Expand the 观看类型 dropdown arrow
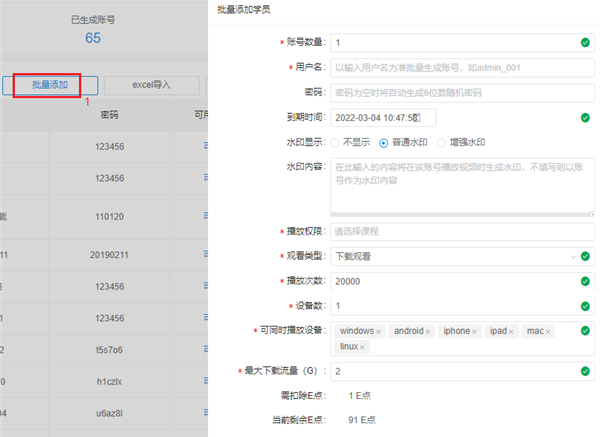Viewport: 600px width, 437px height. point(573,257)
